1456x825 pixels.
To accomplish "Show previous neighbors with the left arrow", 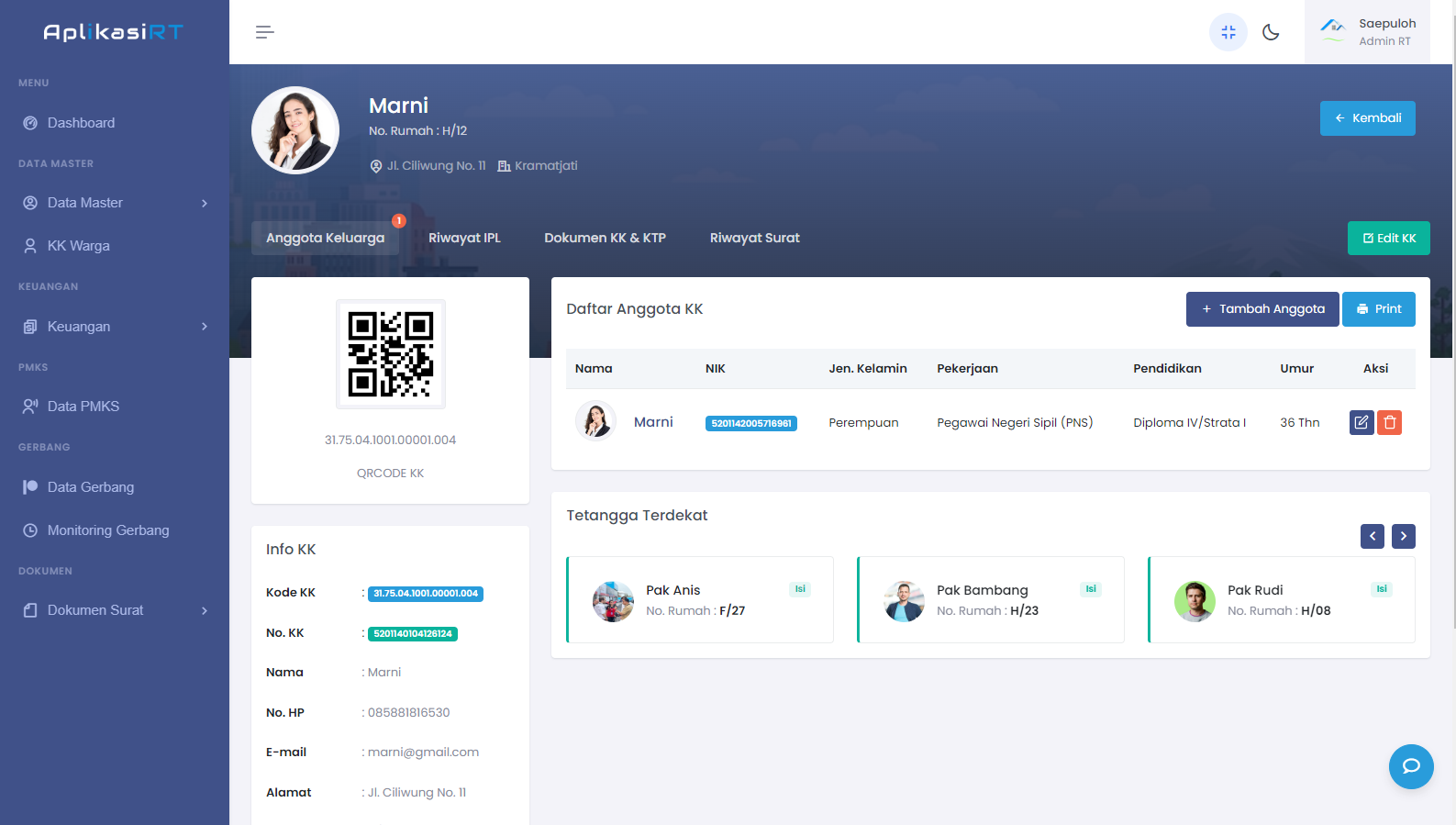I will click(x=1372, y=536).
